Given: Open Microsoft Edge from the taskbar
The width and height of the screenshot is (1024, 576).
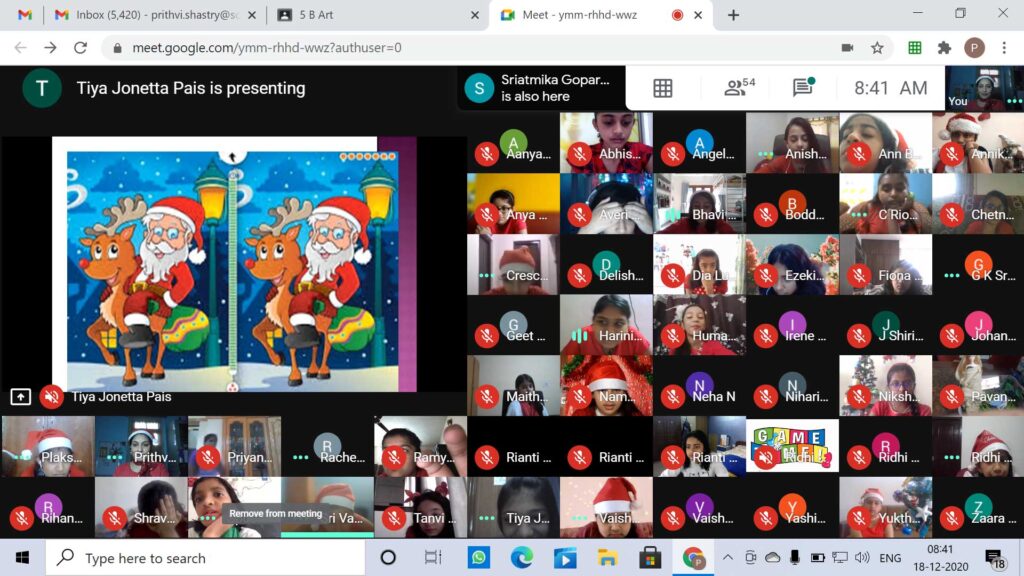Looking at the screenshot, I should pyautogui.click(x=522, y=558).
